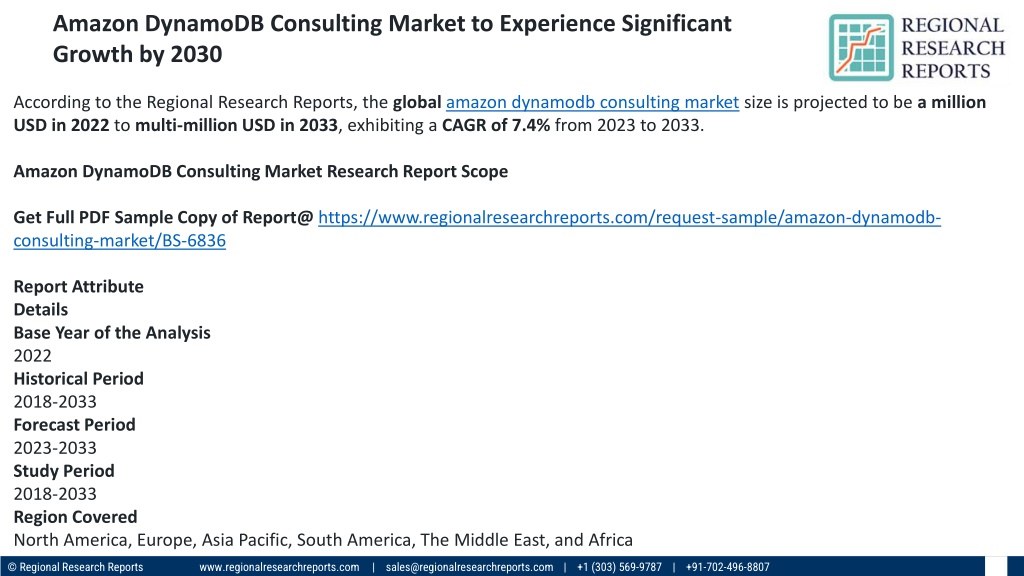
Task: Click the sales@regionalresearchreports.com email in footer
Action: point(469,567)
